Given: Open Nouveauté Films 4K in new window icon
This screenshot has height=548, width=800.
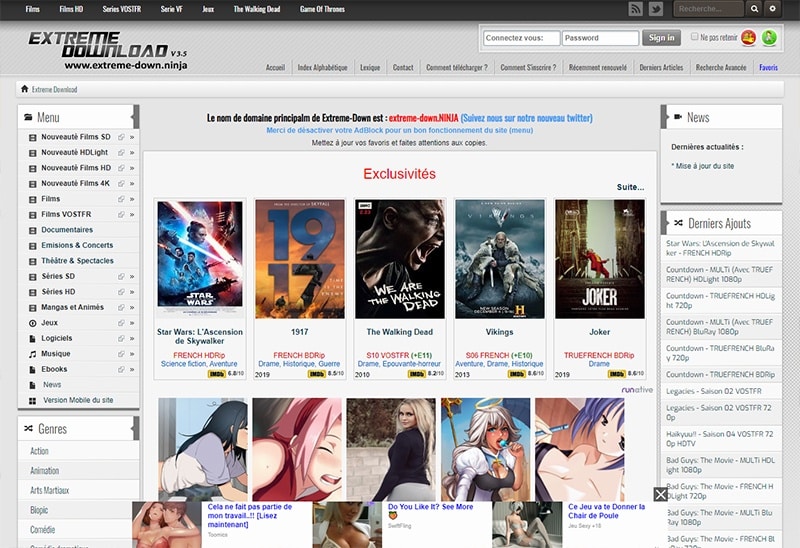Looking at the screenshot, I should [121, 183].
